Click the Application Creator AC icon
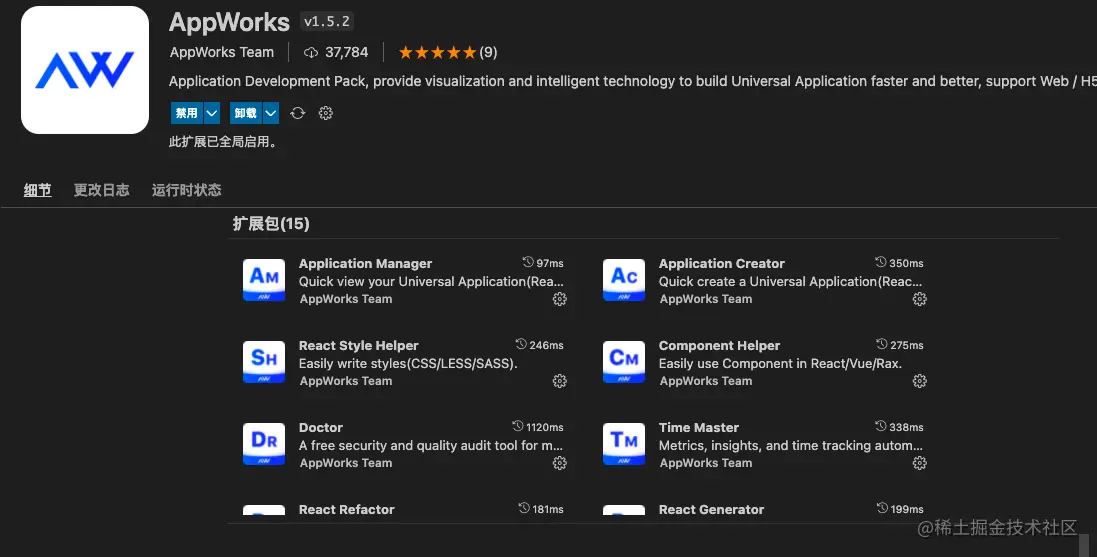The height and width of the screenshot is (557, 1097). [624, 280]
